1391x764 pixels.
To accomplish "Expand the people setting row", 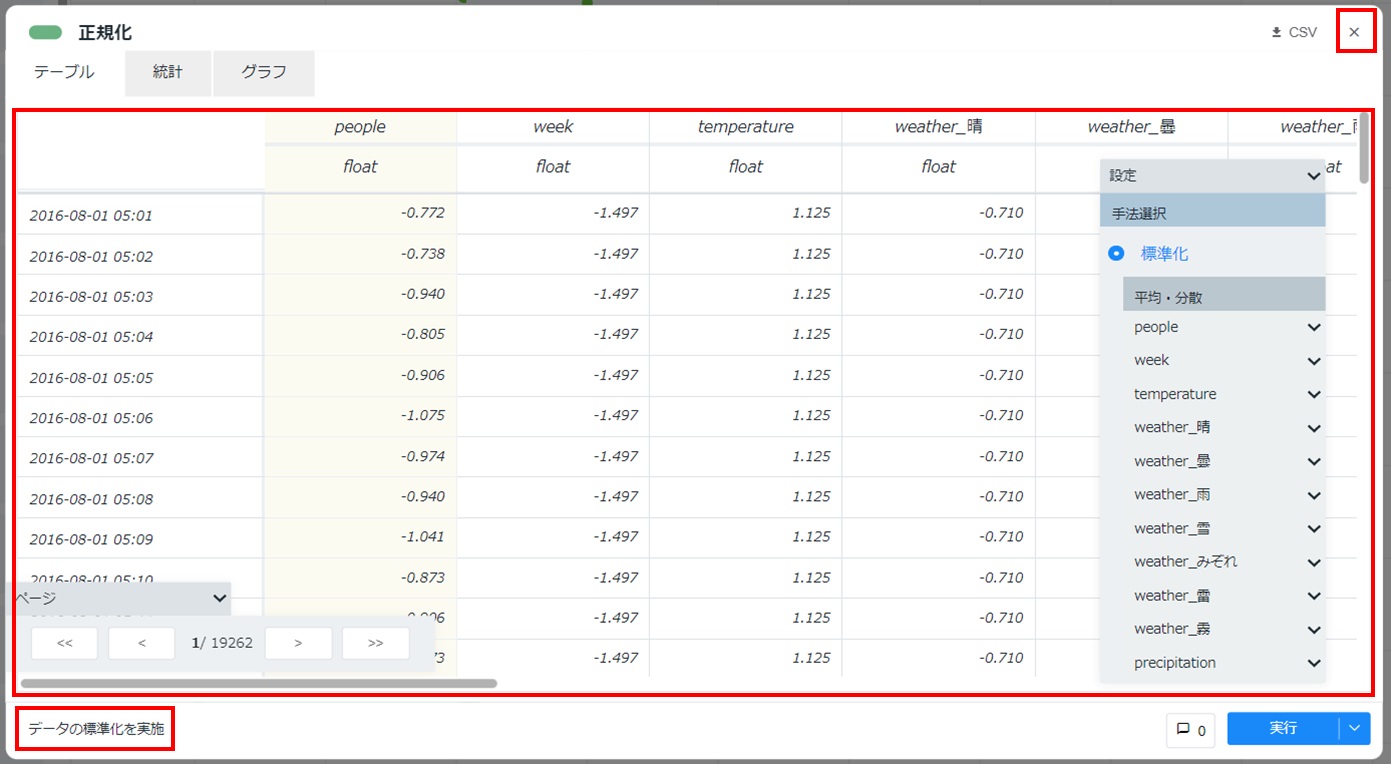I will pos(1313,327).
